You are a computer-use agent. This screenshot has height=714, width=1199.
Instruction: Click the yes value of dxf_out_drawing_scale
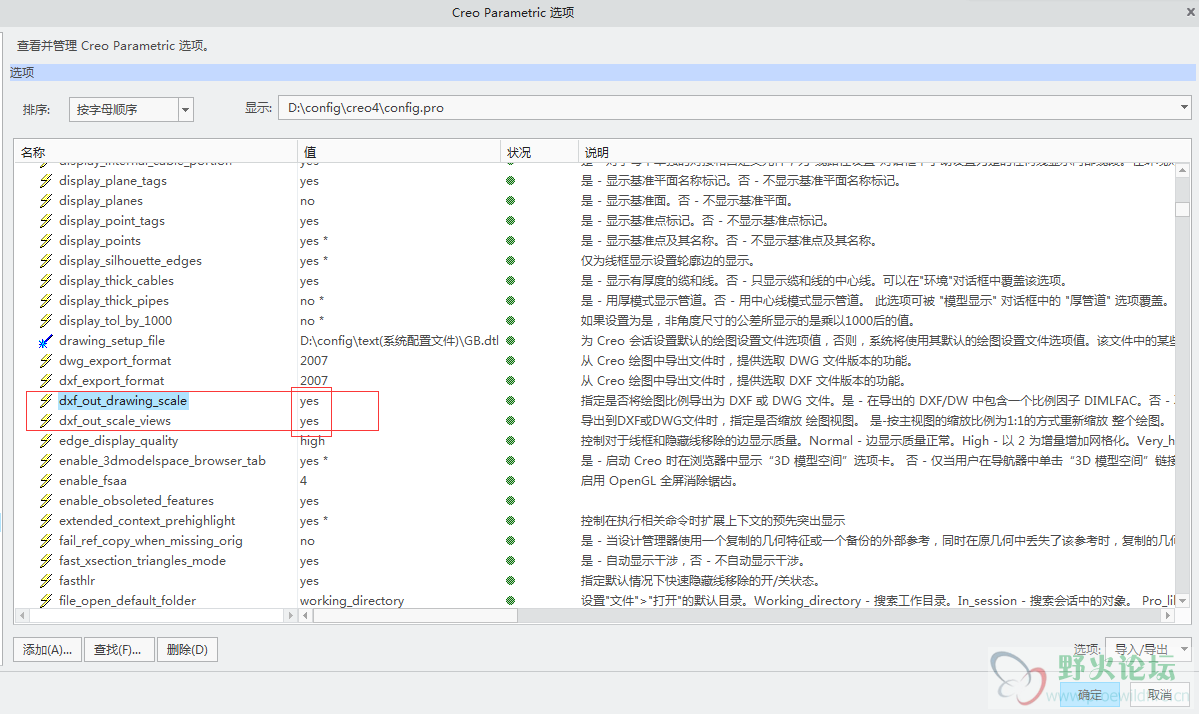pos(309,401)
